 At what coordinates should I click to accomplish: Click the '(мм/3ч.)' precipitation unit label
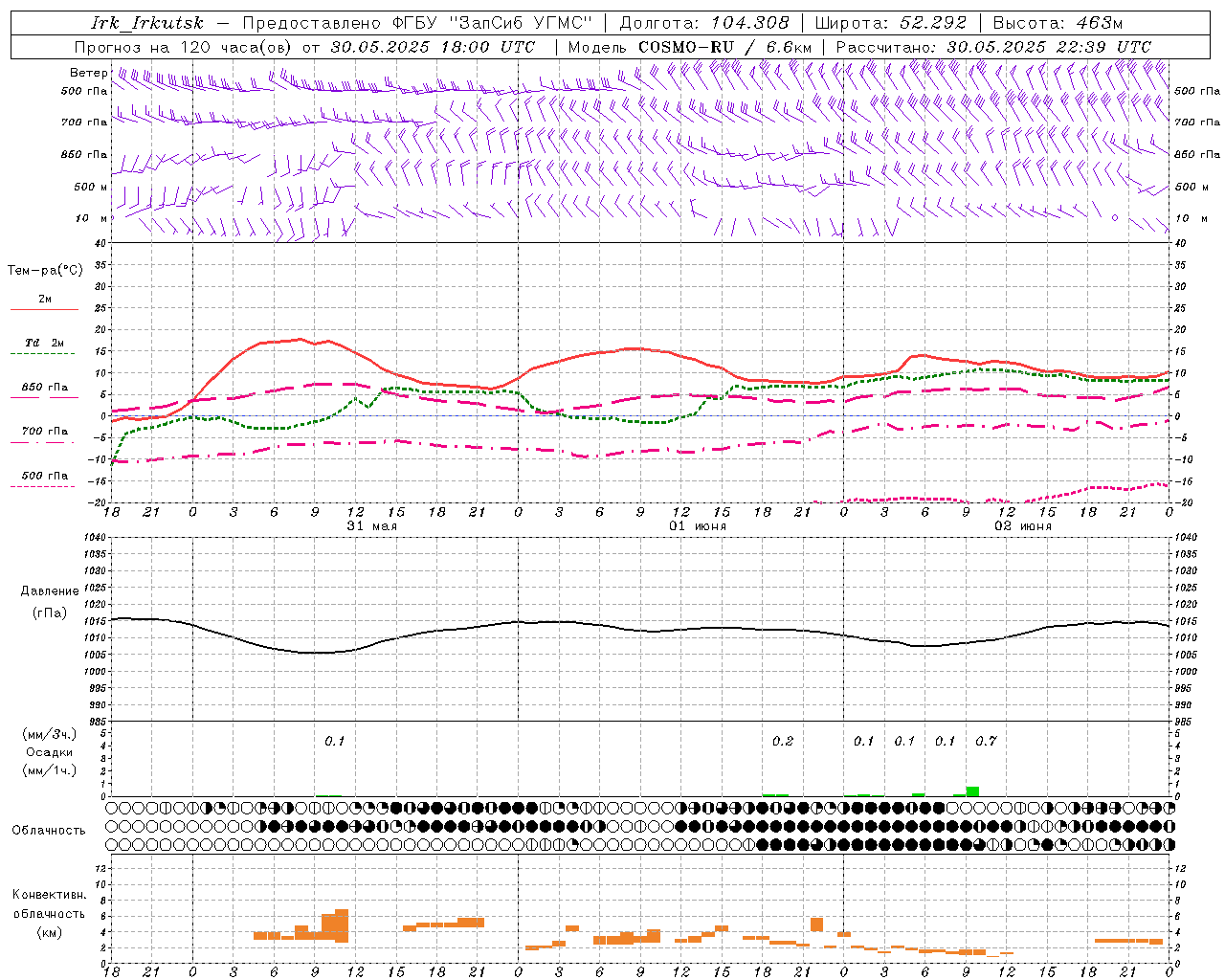[50, 734]
